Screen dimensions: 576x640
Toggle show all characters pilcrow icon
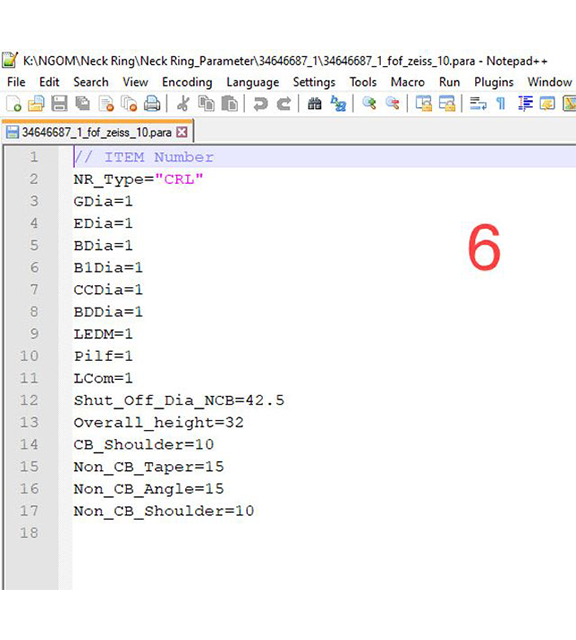click(501, 104)
